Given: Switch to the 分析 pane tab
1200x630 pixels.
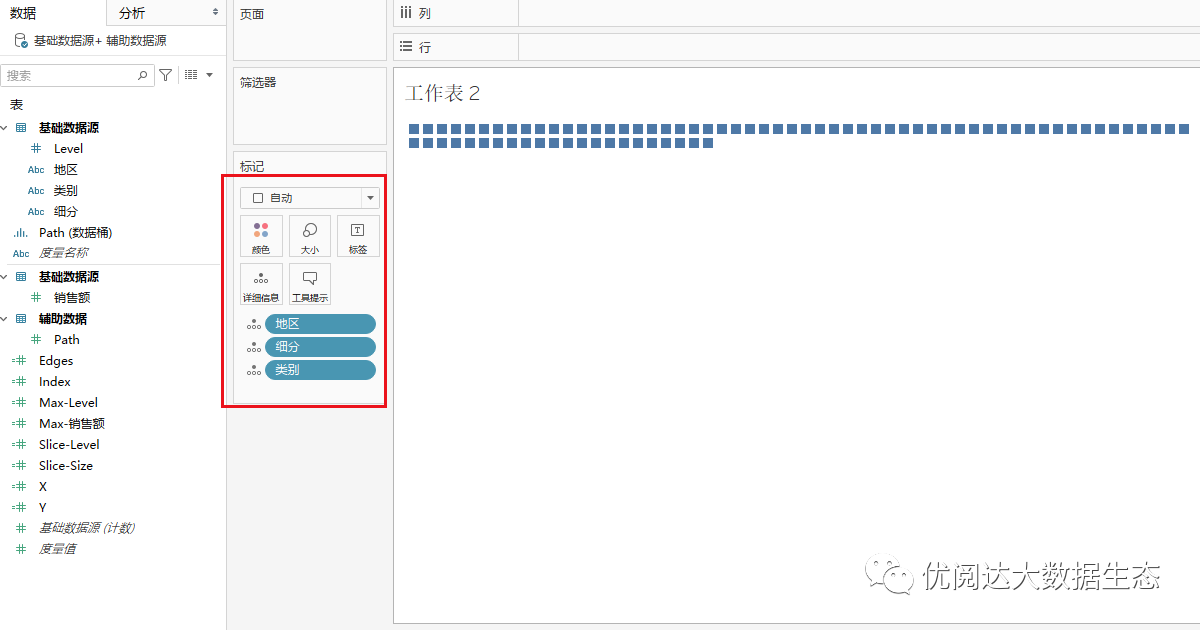Looking at the screenshot, I should point(132,13).
